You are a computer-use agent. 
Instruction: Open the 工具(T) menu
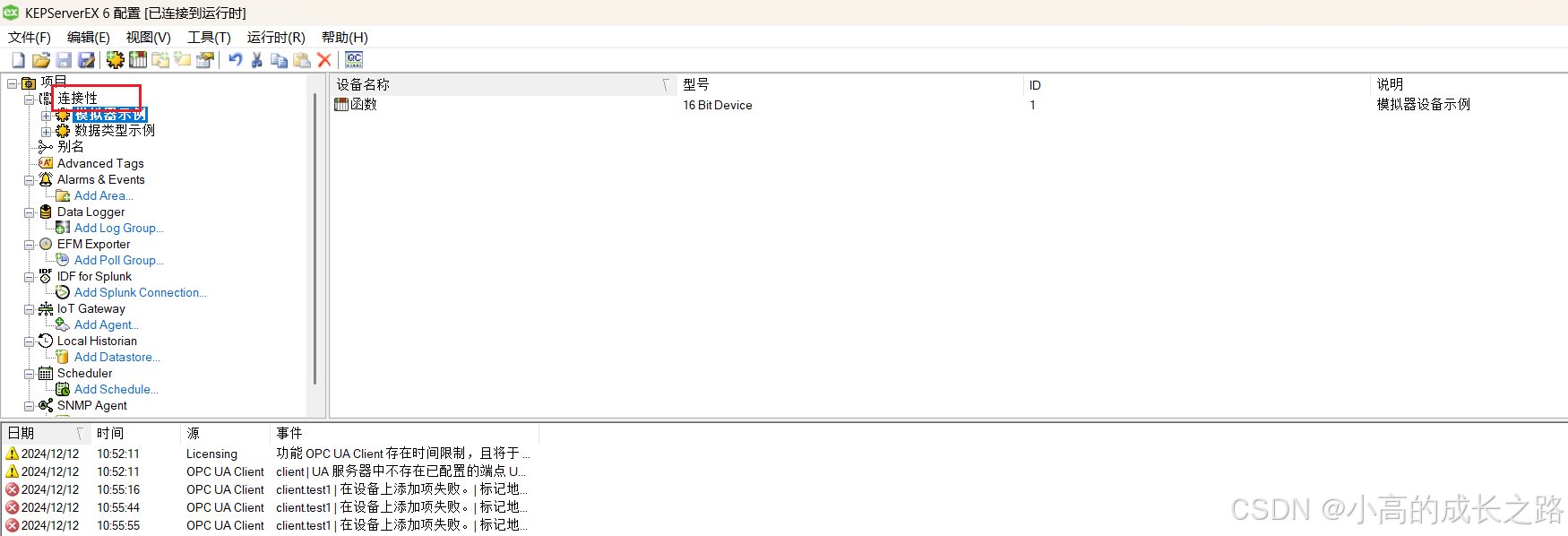(x=209, y=37)
